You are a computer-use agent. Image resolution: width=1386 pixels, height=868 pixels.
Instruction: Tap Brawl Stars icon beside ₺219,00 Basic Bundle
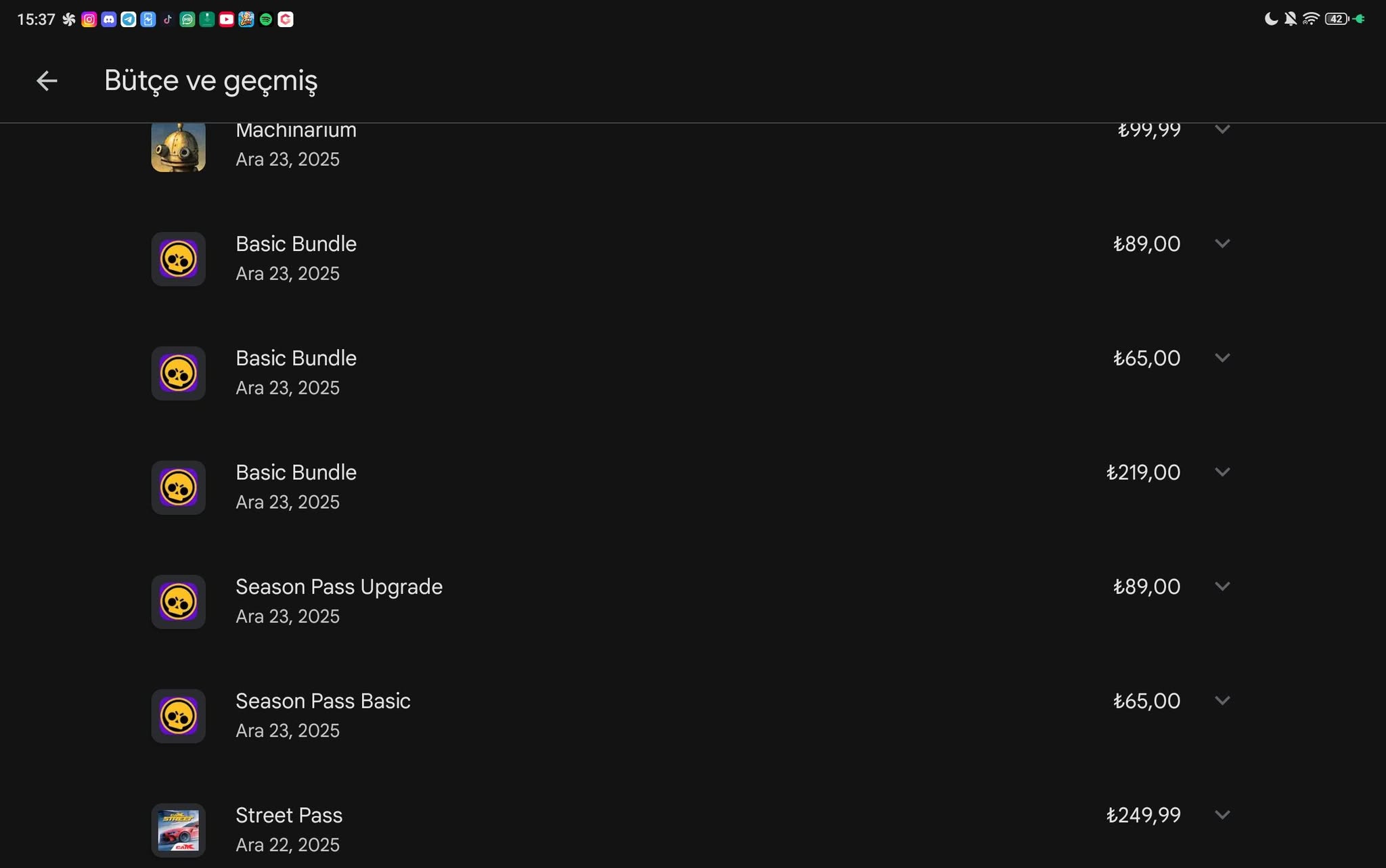(x=178, y=488)
